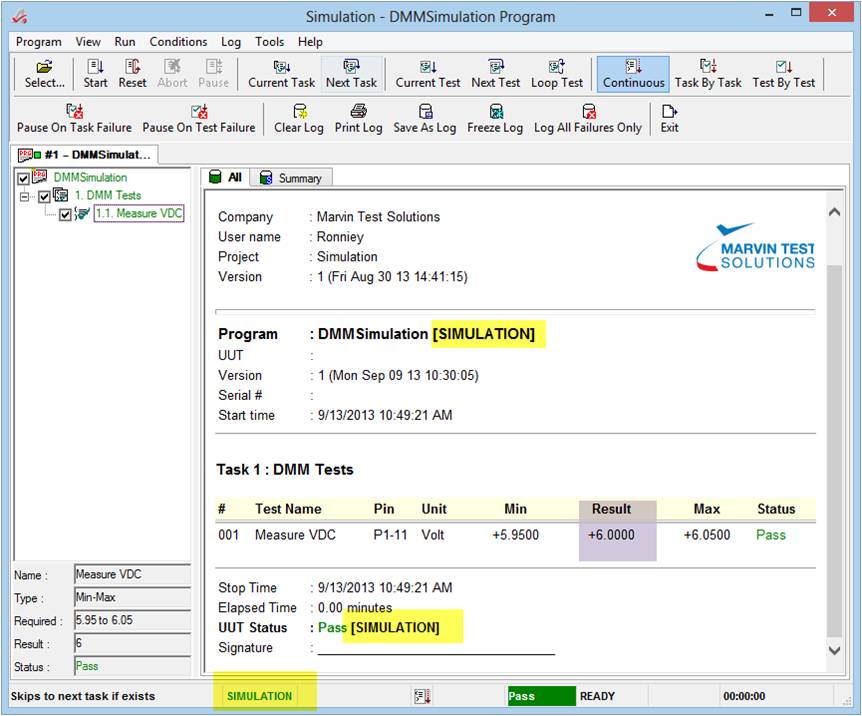Freeze the log display
This screenshot has height=716, width=862.
(x=495, y=118)
